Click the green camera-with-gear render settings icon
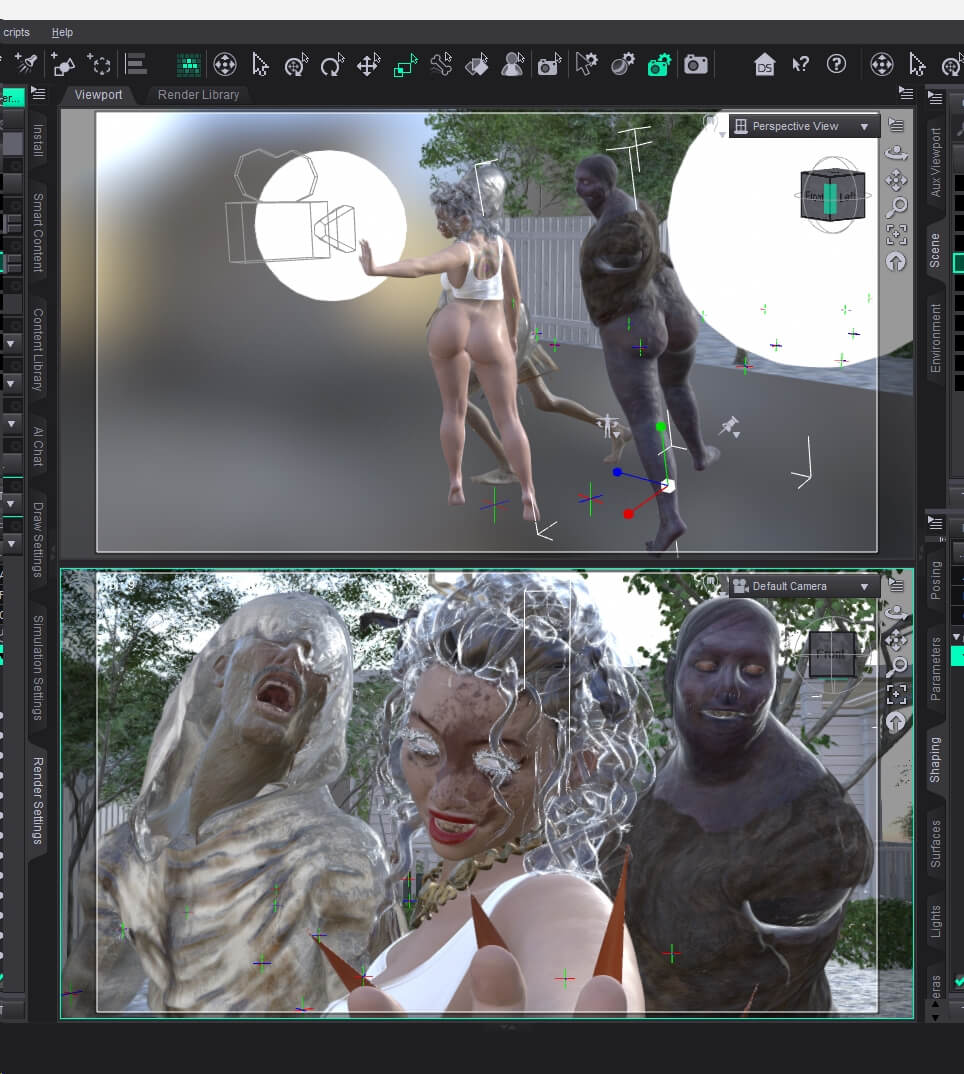964x1074 pixels. tap(659, 64)
